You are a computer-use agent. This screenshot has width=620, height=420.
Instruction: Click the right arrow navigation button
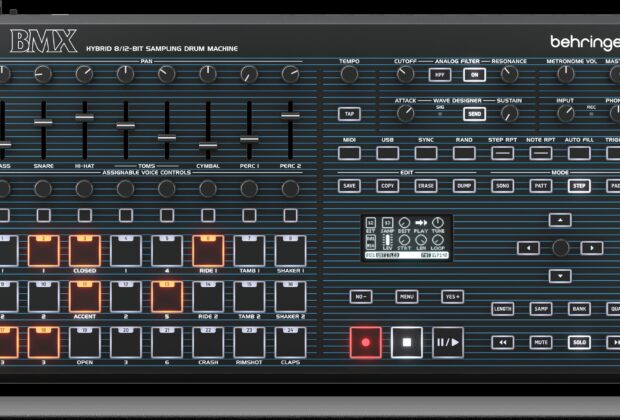(592, 248)
